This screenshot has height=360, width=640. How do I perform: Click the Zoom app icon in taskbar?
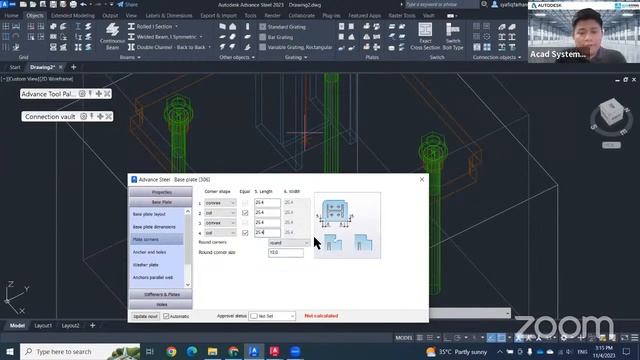(x=295, y=351)
